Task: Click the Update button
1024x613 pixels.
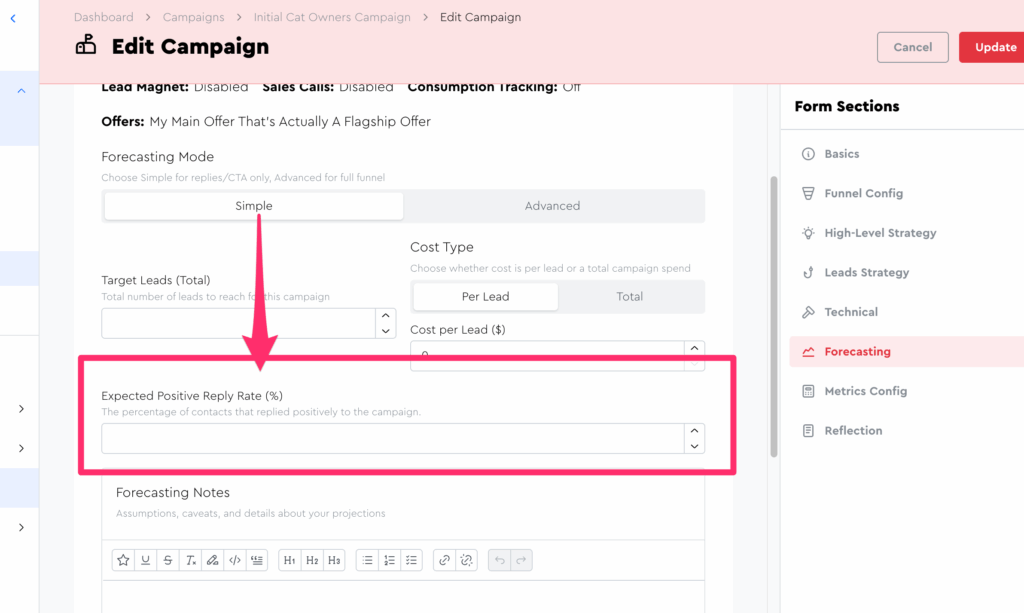Action: click(994, 47)
